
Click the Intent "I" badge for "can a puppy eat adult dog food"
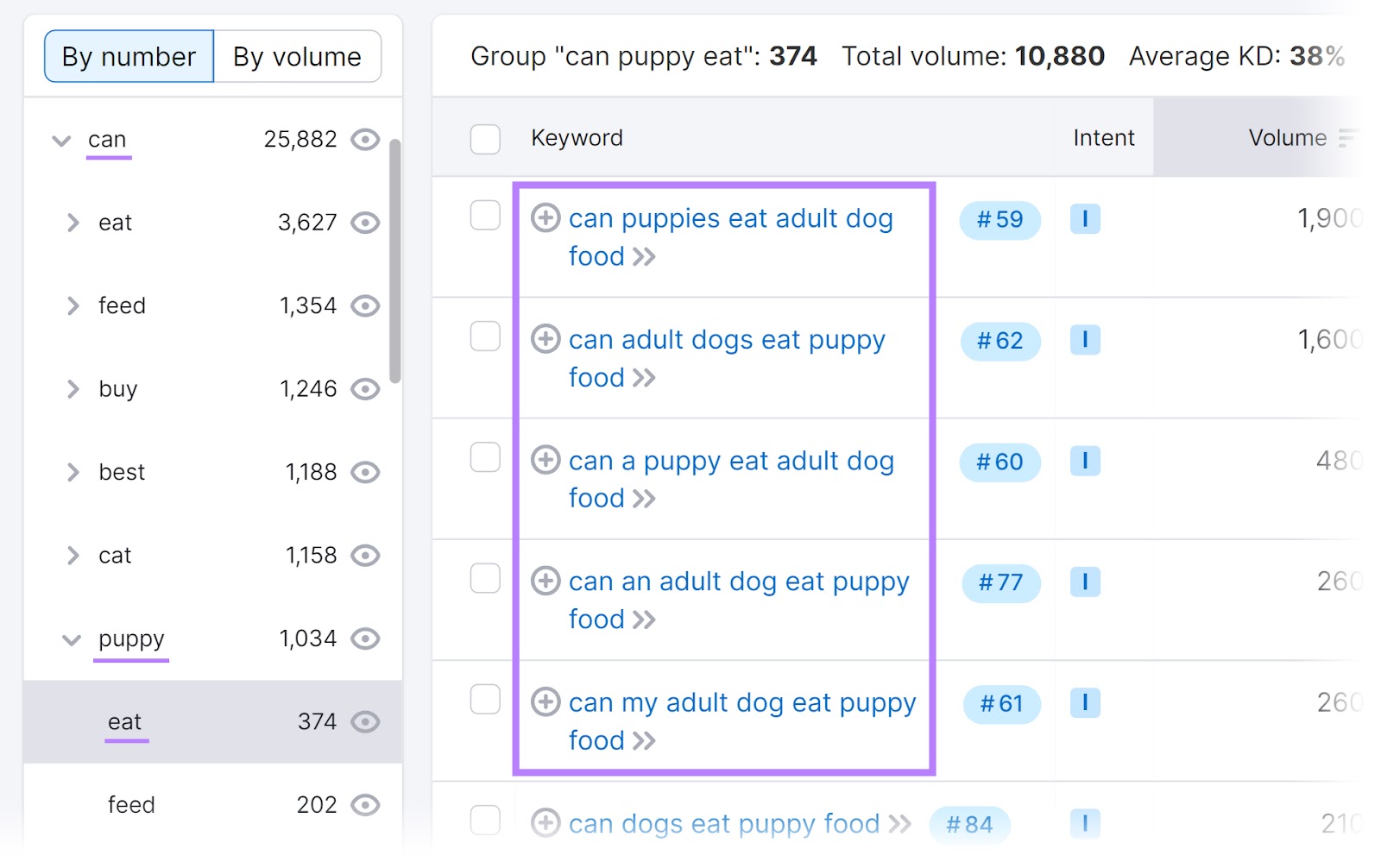point(1085,462)
